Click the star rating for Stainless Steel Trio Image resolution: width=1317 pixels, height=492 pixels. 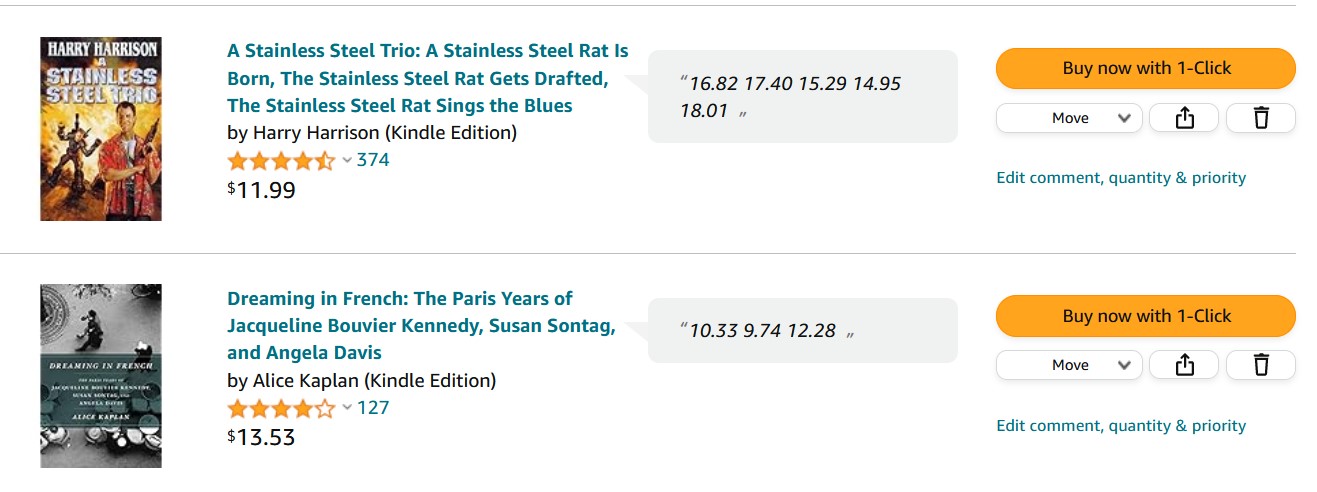tap(281, 160)
